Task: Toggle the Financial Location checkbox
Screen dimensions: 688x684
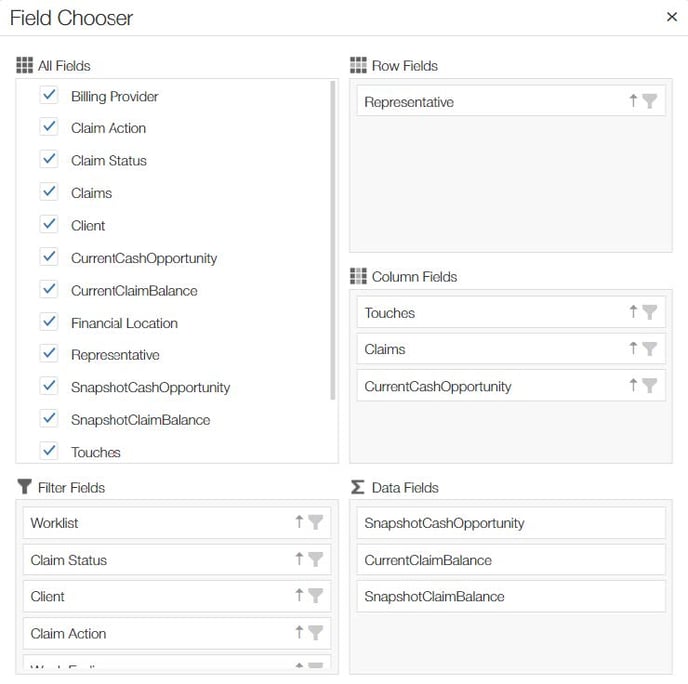Action: (49, 322)
